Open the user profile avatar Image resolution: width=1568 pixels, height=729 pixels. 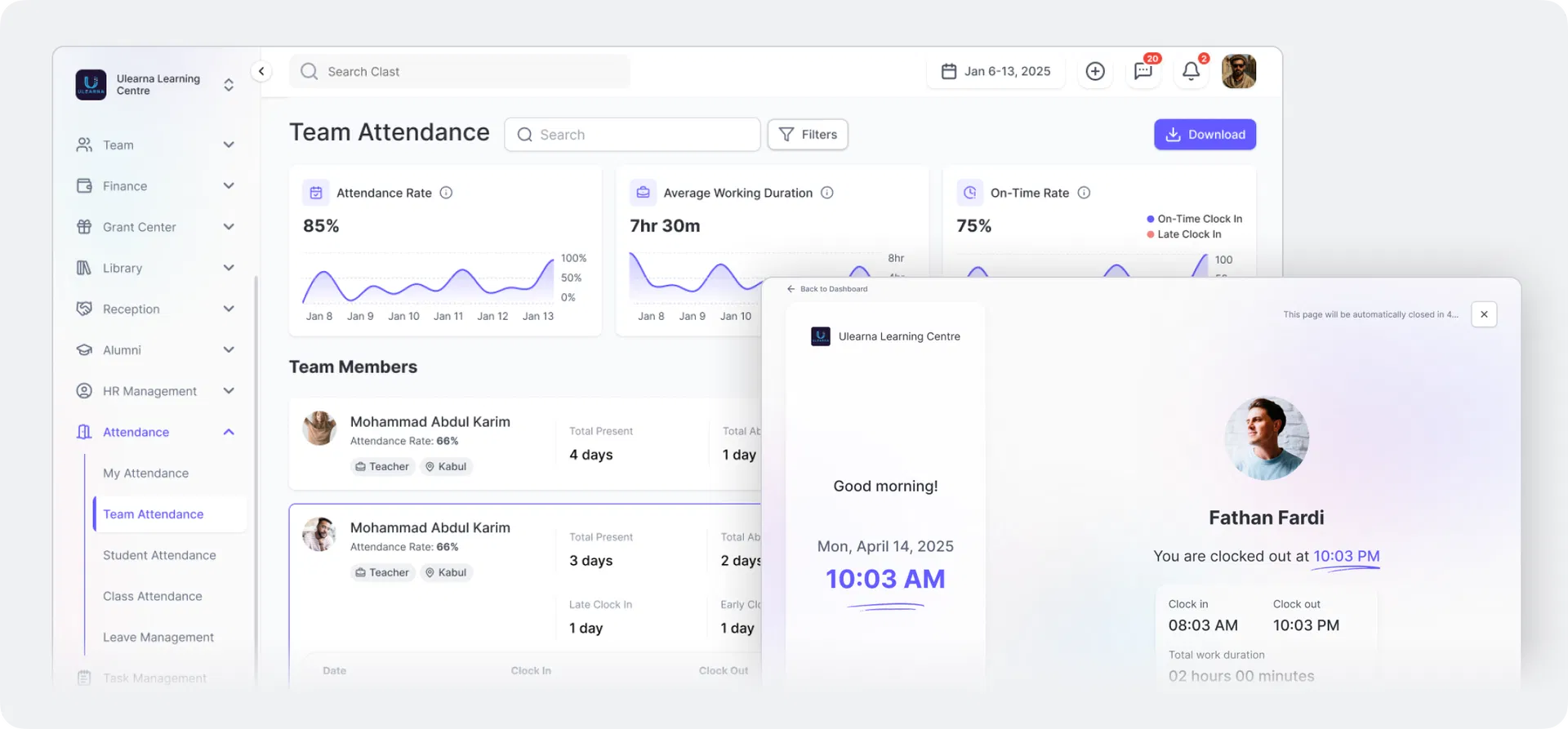coord(1239,72)
